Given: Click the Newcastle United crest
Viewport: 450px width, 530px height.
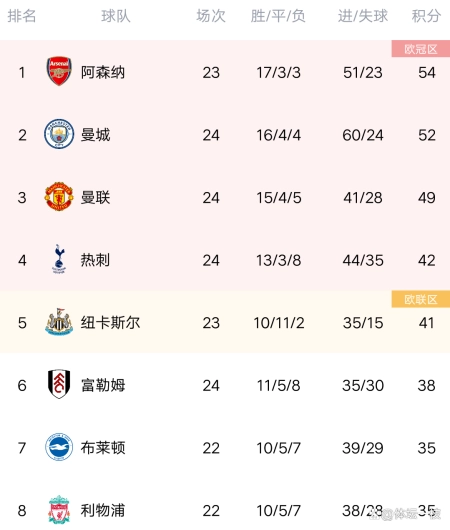Looking at the screenshot, I should click(59, 321).
